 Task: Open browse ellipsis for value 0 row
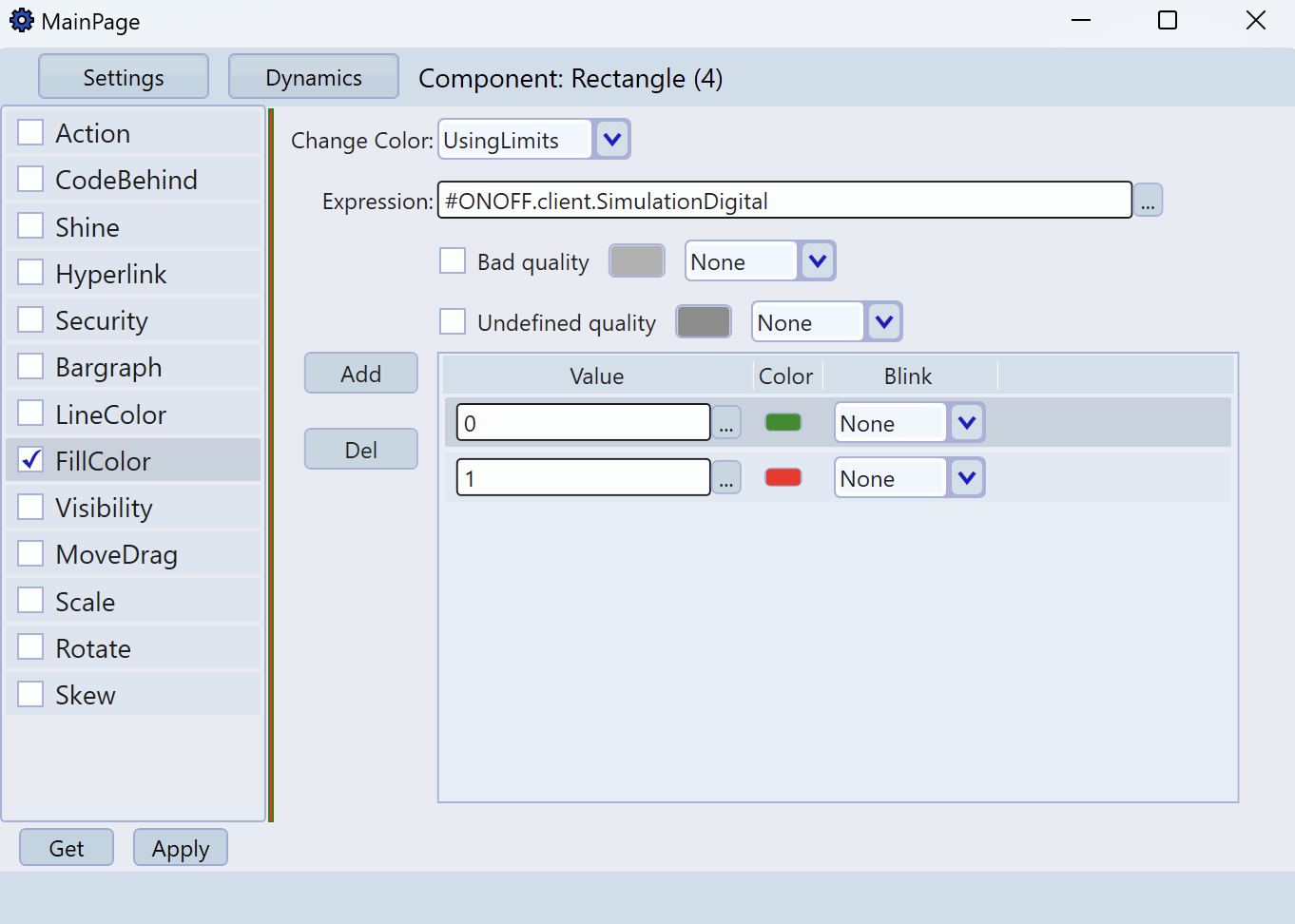726,423
